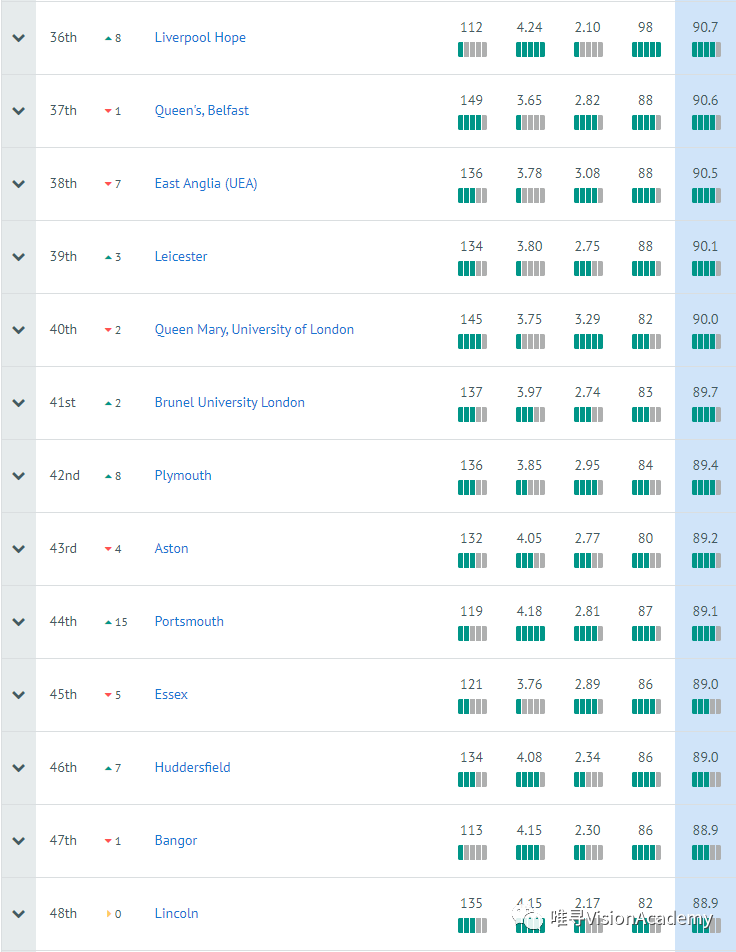
Task: Open the Leicester university link
Action: pos(181,257)
